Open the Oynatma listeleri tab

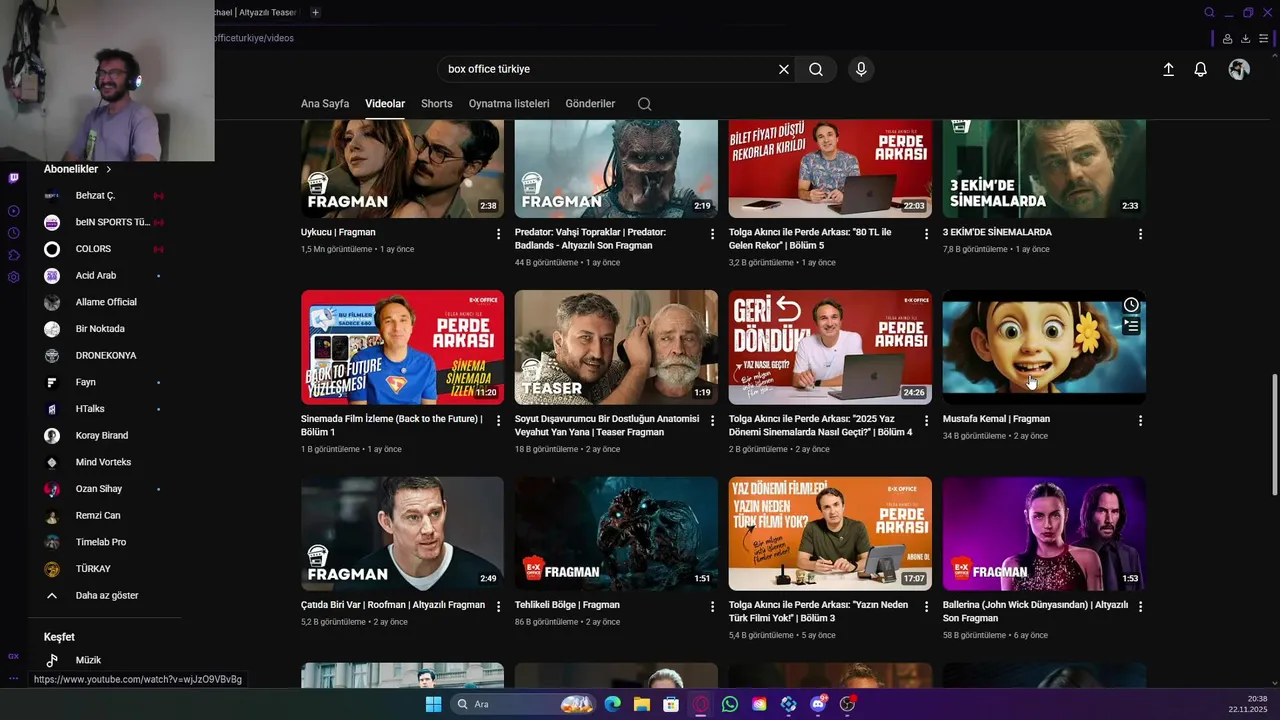pyautogui.click(x=509, y=104)
